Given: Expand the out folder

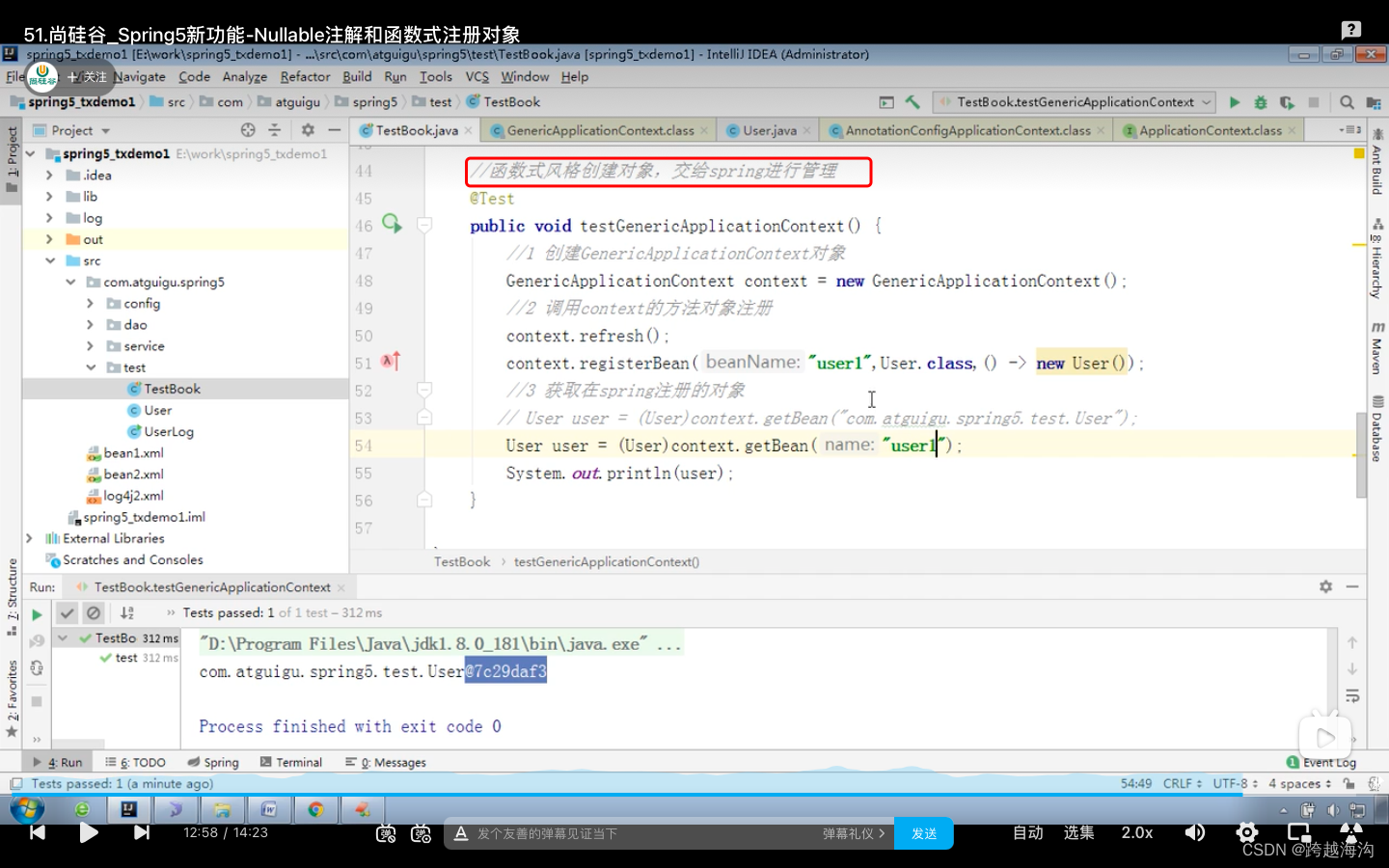Looking at the screenshot, I should click(49, 239).
